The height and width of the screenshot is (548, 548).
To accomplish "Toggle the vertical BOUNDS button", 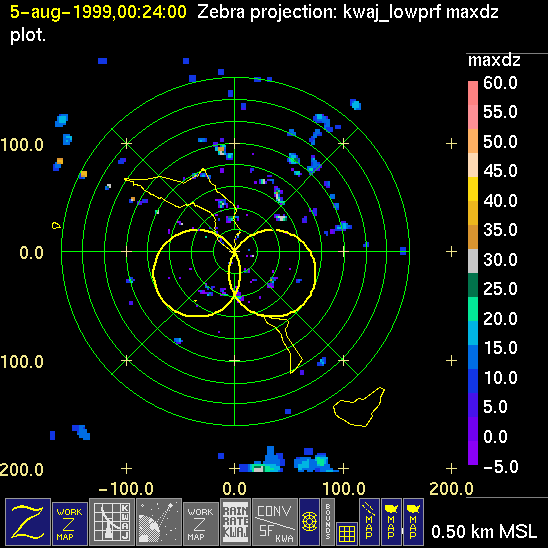I will 328,522.
